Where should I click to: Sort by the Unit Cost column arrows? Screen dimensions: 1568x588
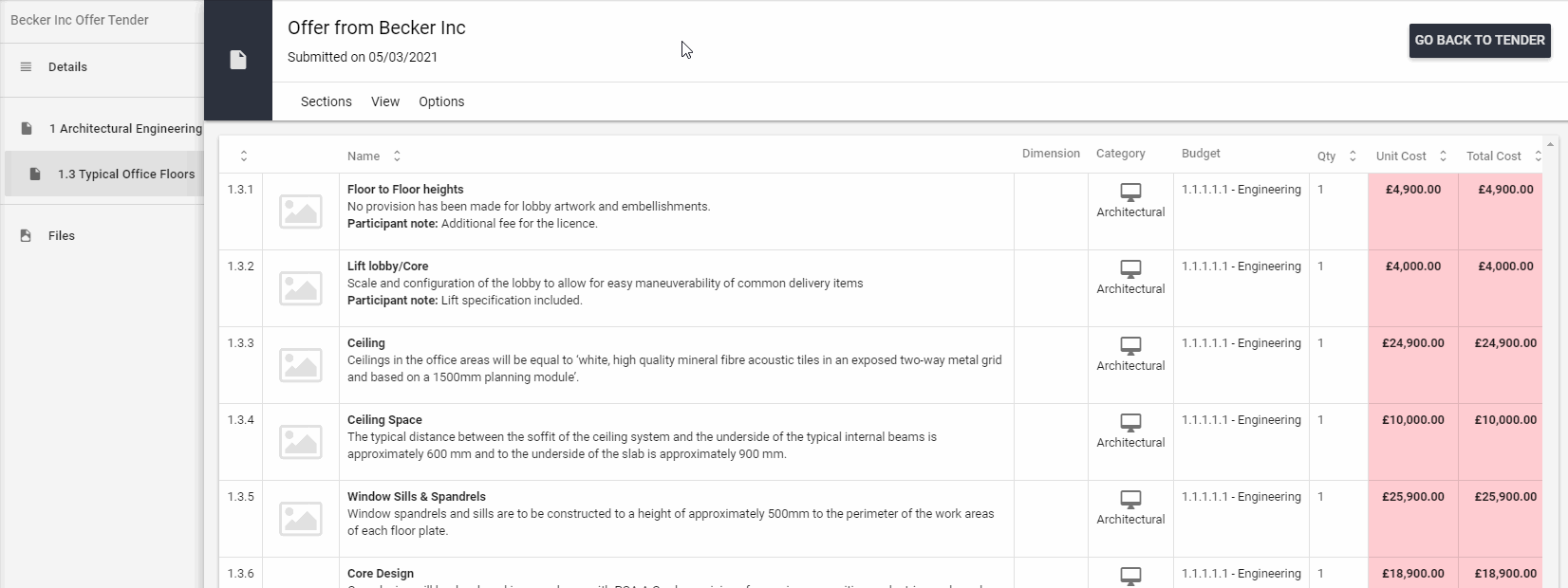1443,156
